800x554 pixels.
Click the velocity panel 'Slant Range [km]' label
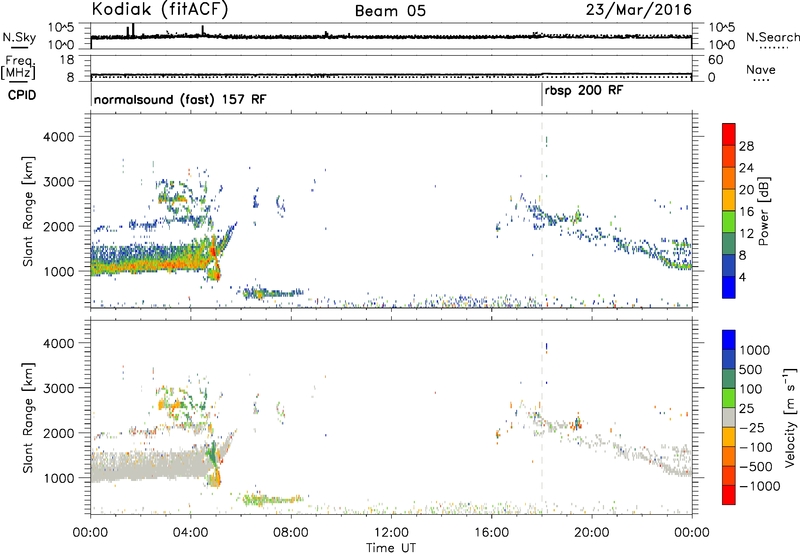[x=28, y=417]
